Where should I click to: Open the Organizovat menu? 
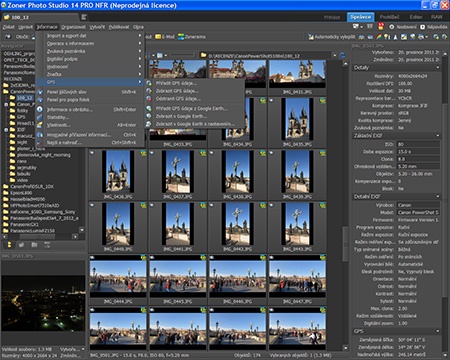tap(73, 27)
